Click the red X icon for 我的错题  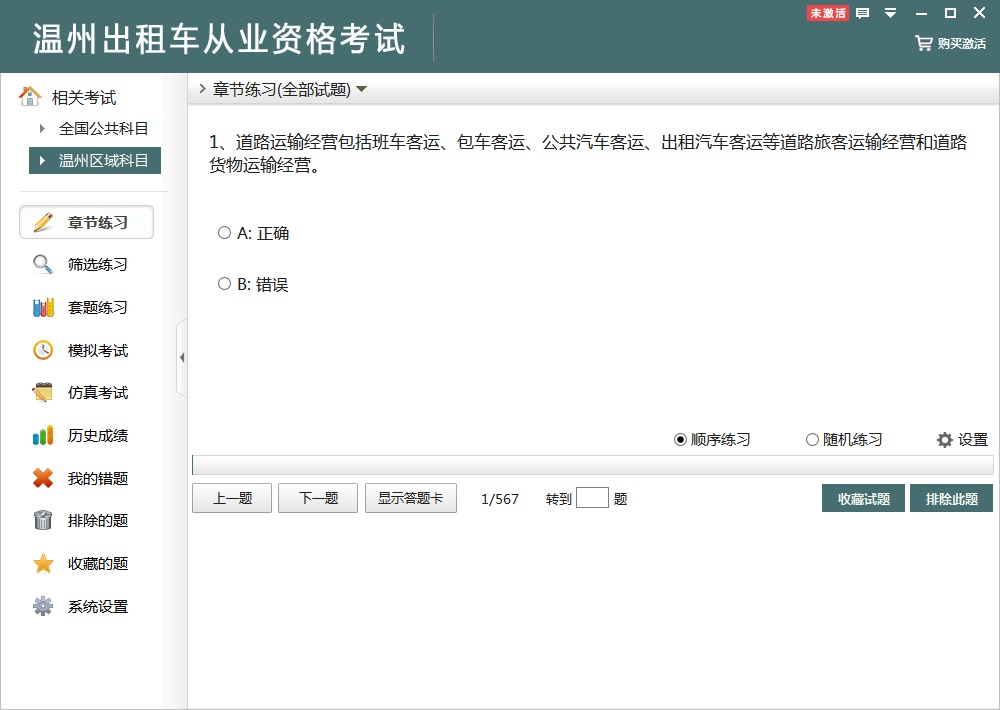point(43,478)
